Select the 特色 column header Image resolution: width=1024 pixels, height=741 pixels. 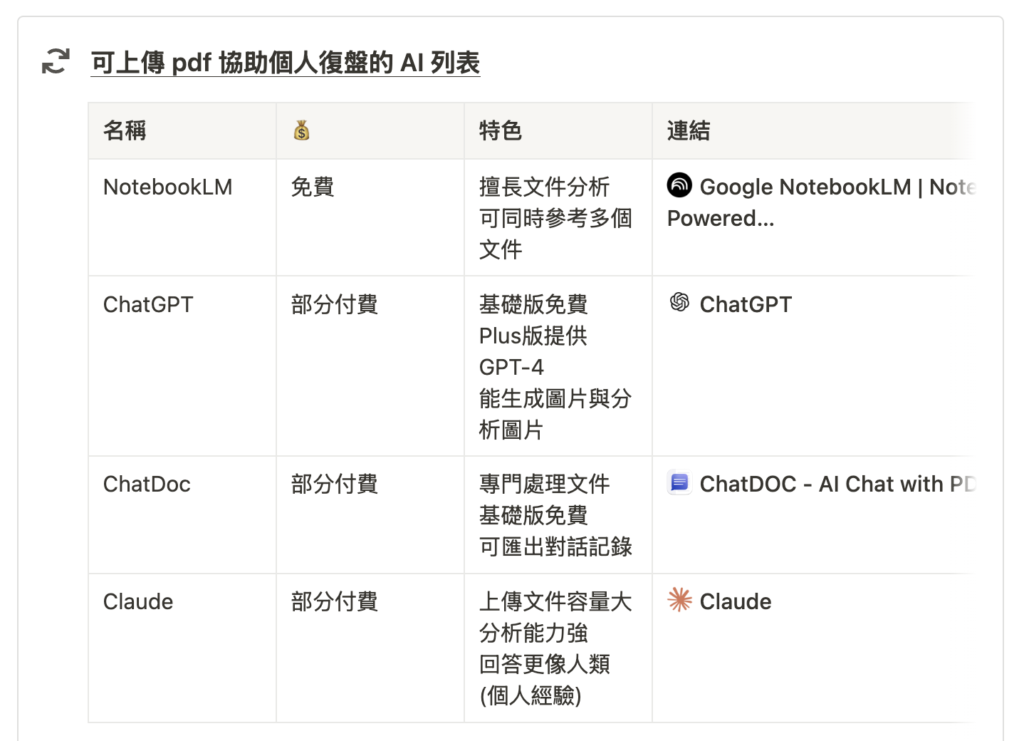[558, 131]
